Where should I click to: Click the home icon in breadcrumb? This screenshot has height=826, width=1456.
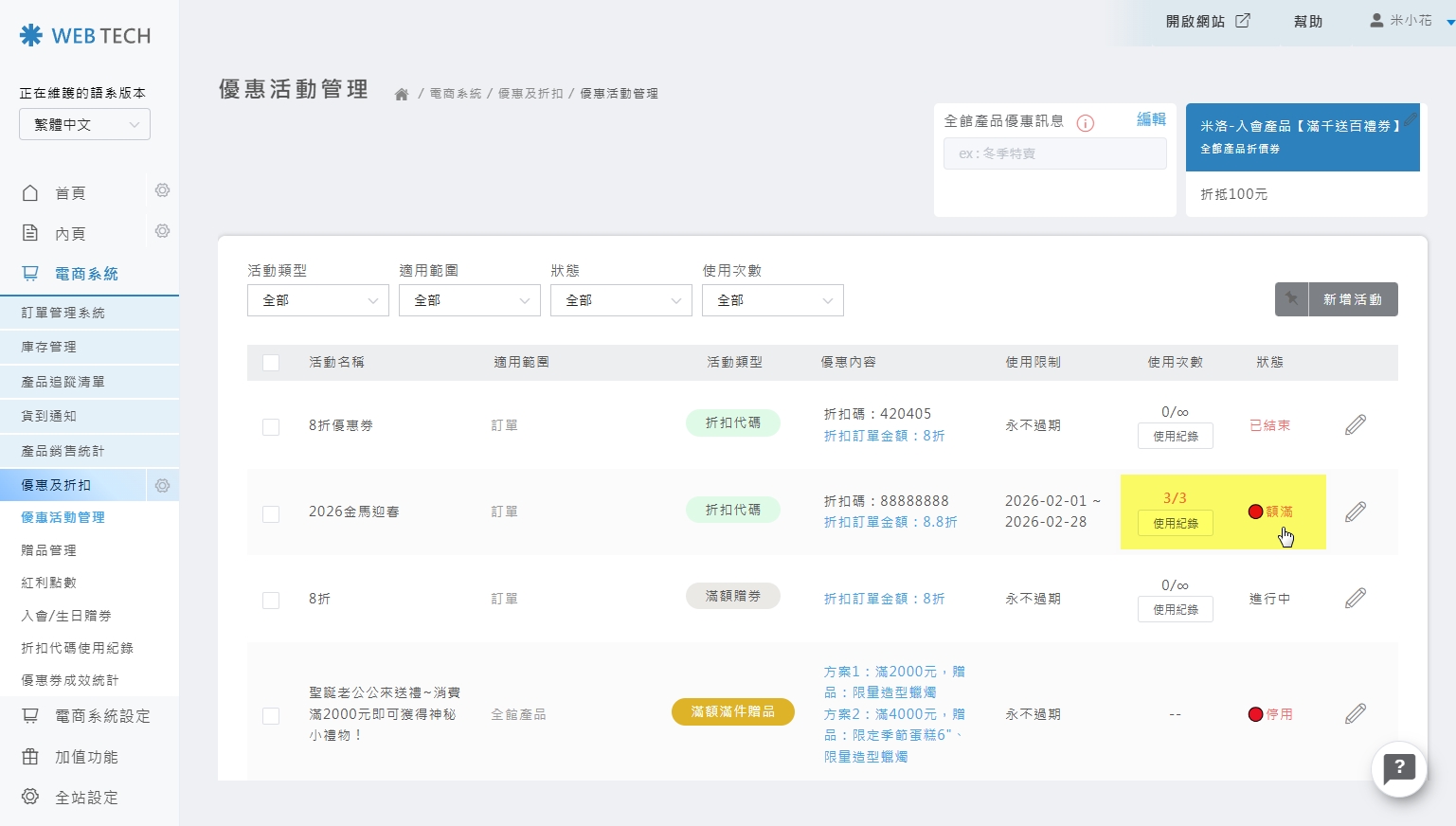tap(402, 94)
